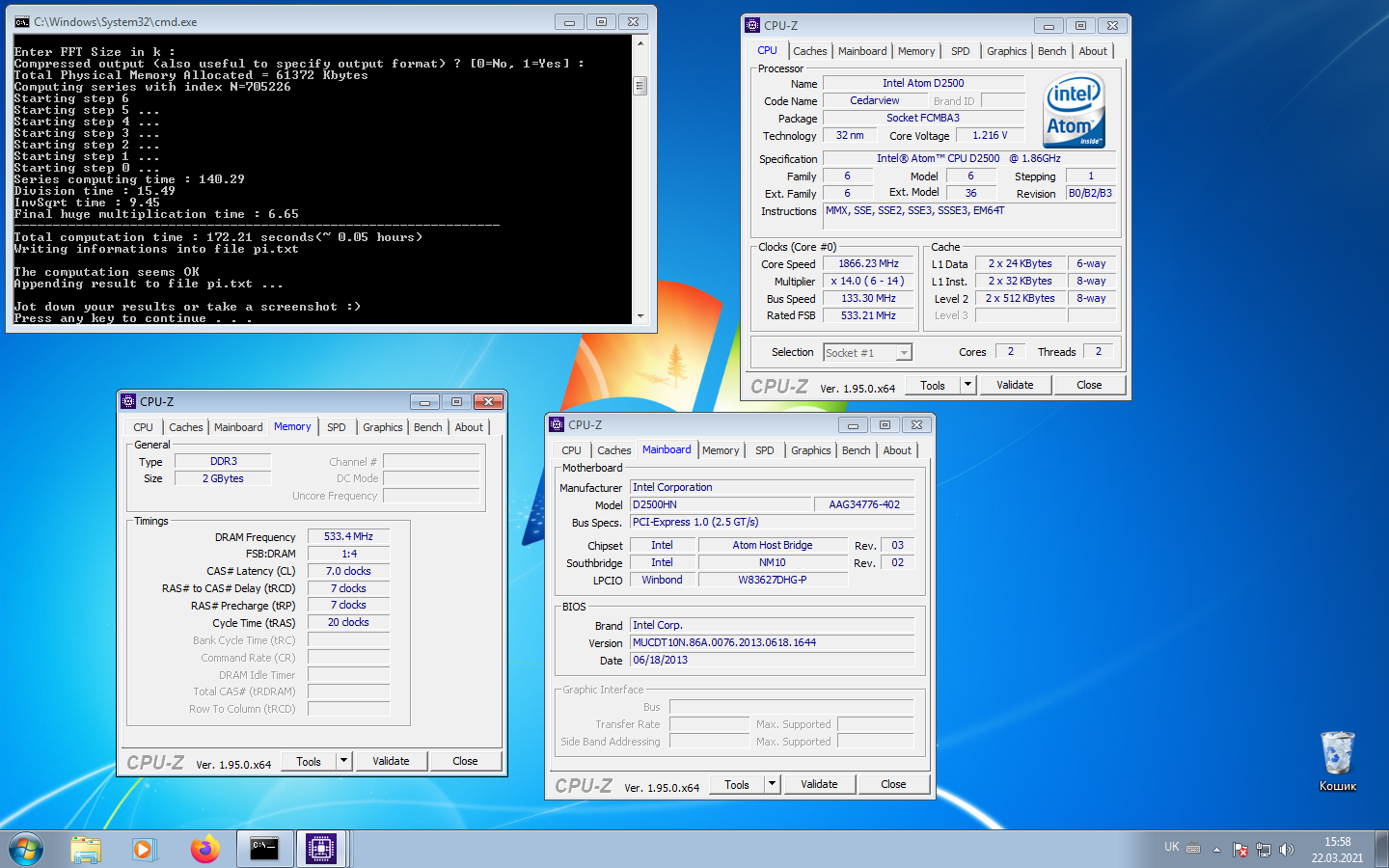Screen dimensions: 1389x868
Task: Open the Windows Start orb
Action: (26, 850)
